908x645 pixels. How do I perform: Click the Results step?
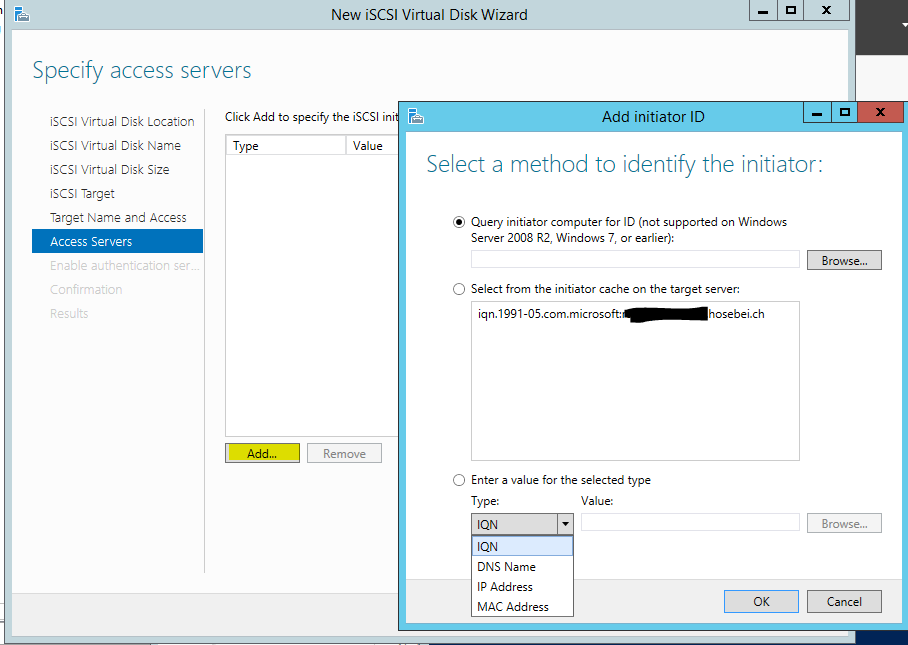pos(69,314)
